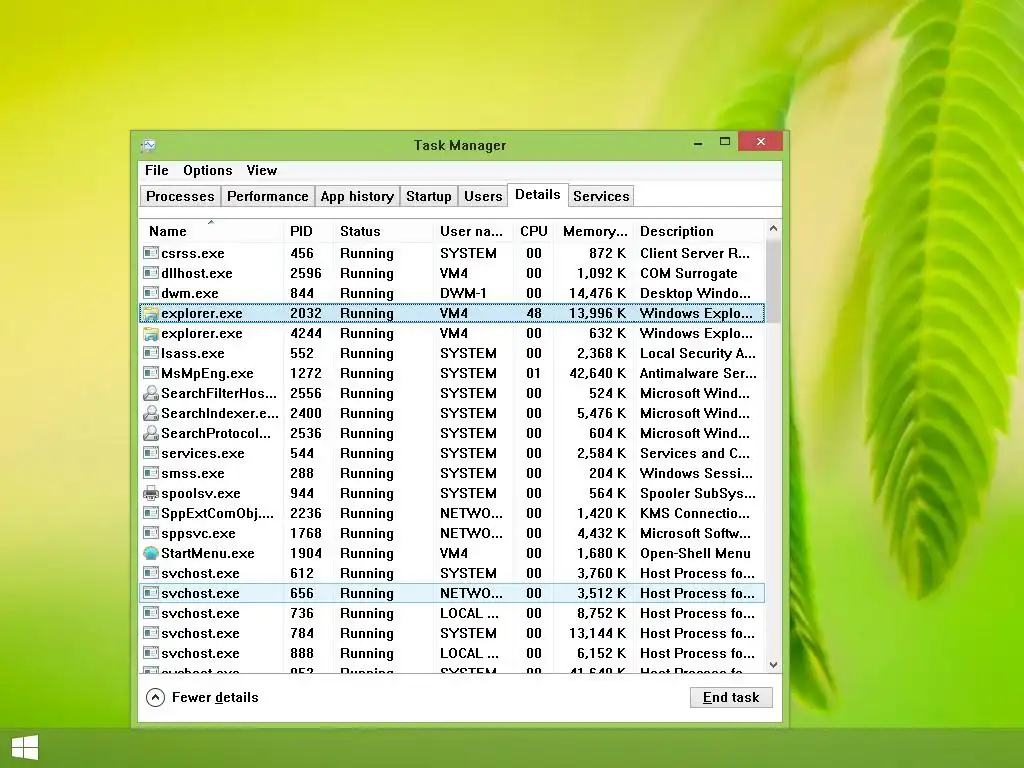Image resolution: width=1024 pixels, height=768 pixels.
Task: Sort by the CPU column header
Action: pyautogui.click(x=534, y=231)
